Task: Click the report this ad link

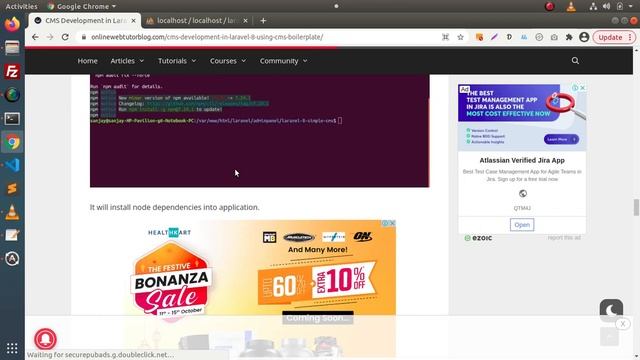Action: point(564,238)
